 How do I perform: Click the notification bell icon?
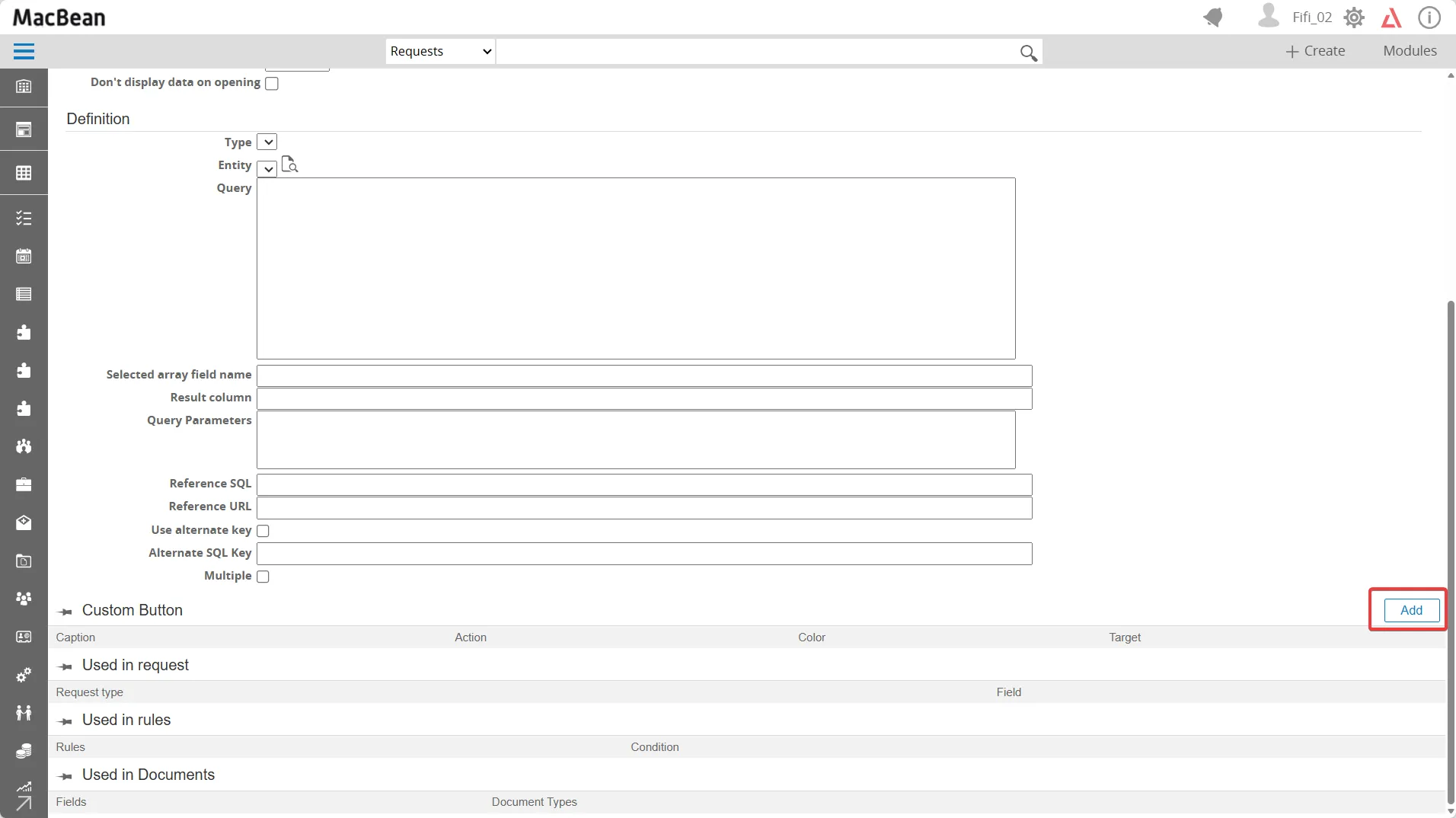[1213, 18]
